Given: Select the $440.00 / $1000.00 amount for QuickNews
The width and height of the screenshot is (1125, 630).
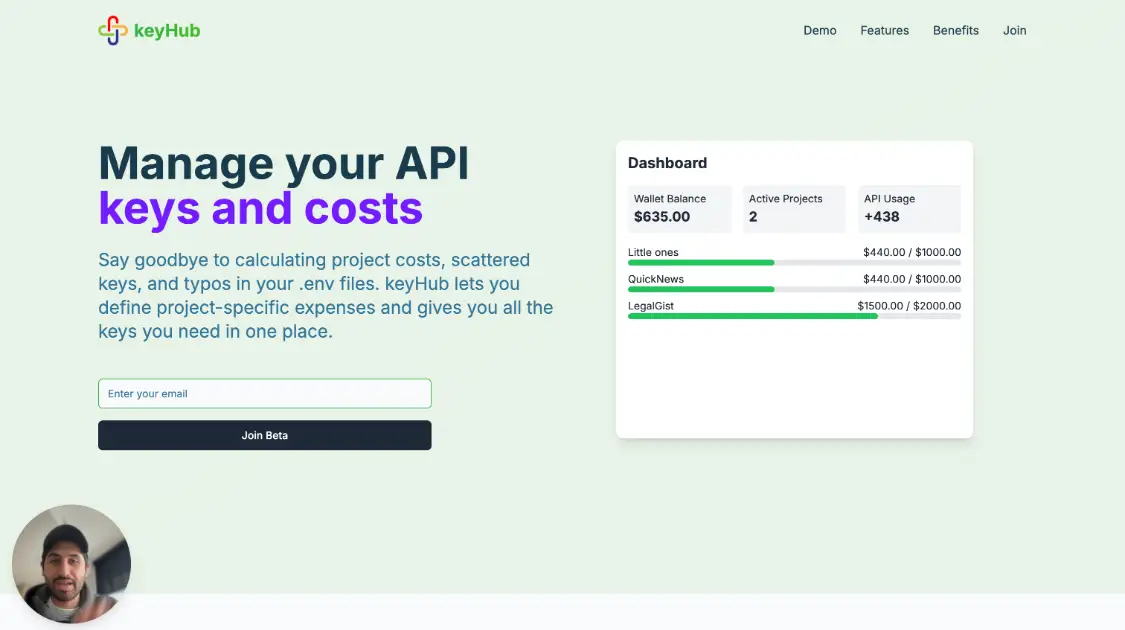Looking at the screenshot, I should click(x=911, y=279).
